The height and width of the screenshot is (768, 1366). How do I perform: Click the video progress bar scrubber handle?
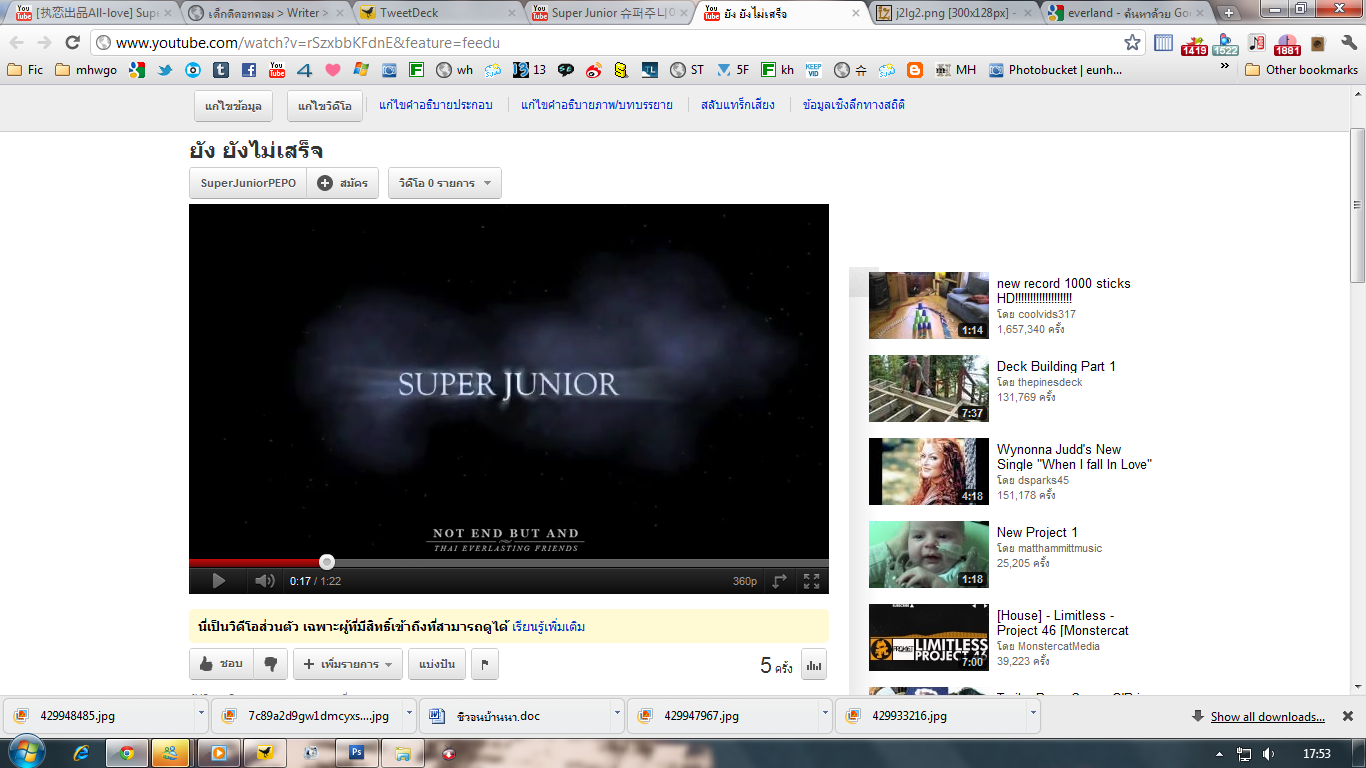coord(327,562)
